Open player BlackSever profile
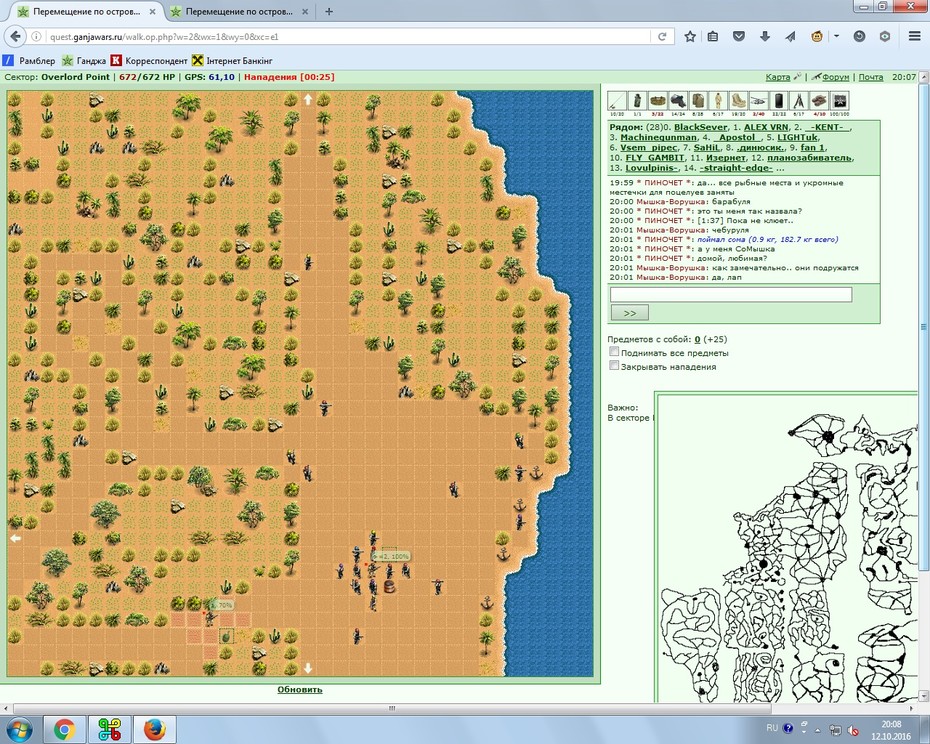 (x=700, y=127)
